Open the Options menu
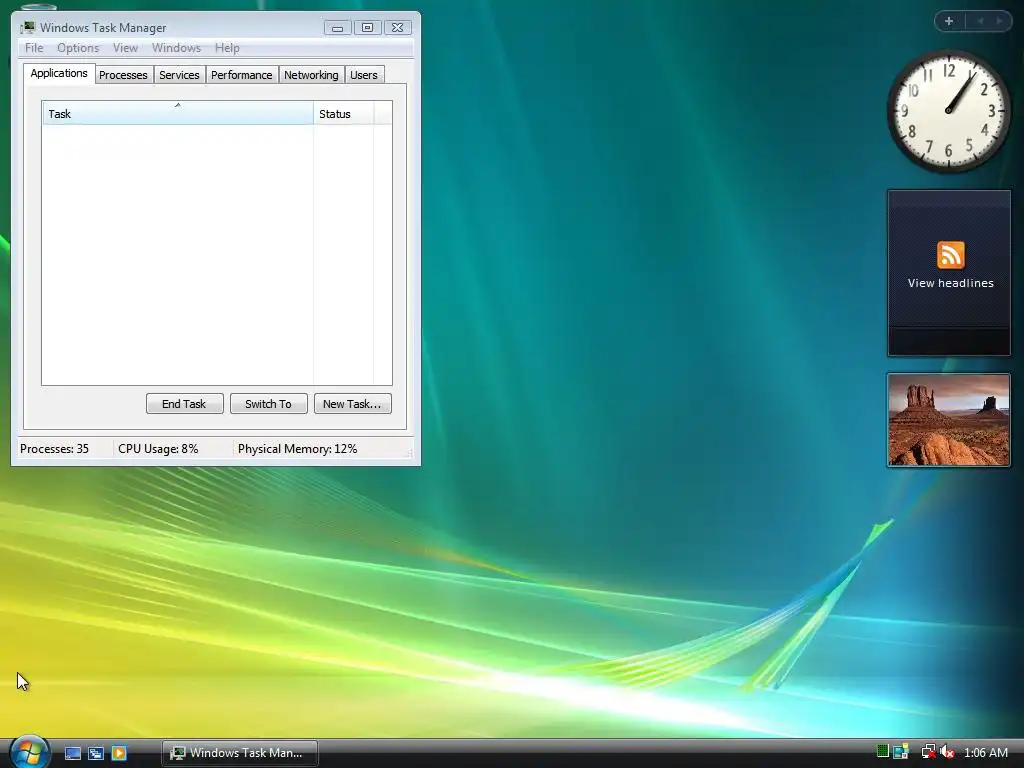 tap(78, 48)
